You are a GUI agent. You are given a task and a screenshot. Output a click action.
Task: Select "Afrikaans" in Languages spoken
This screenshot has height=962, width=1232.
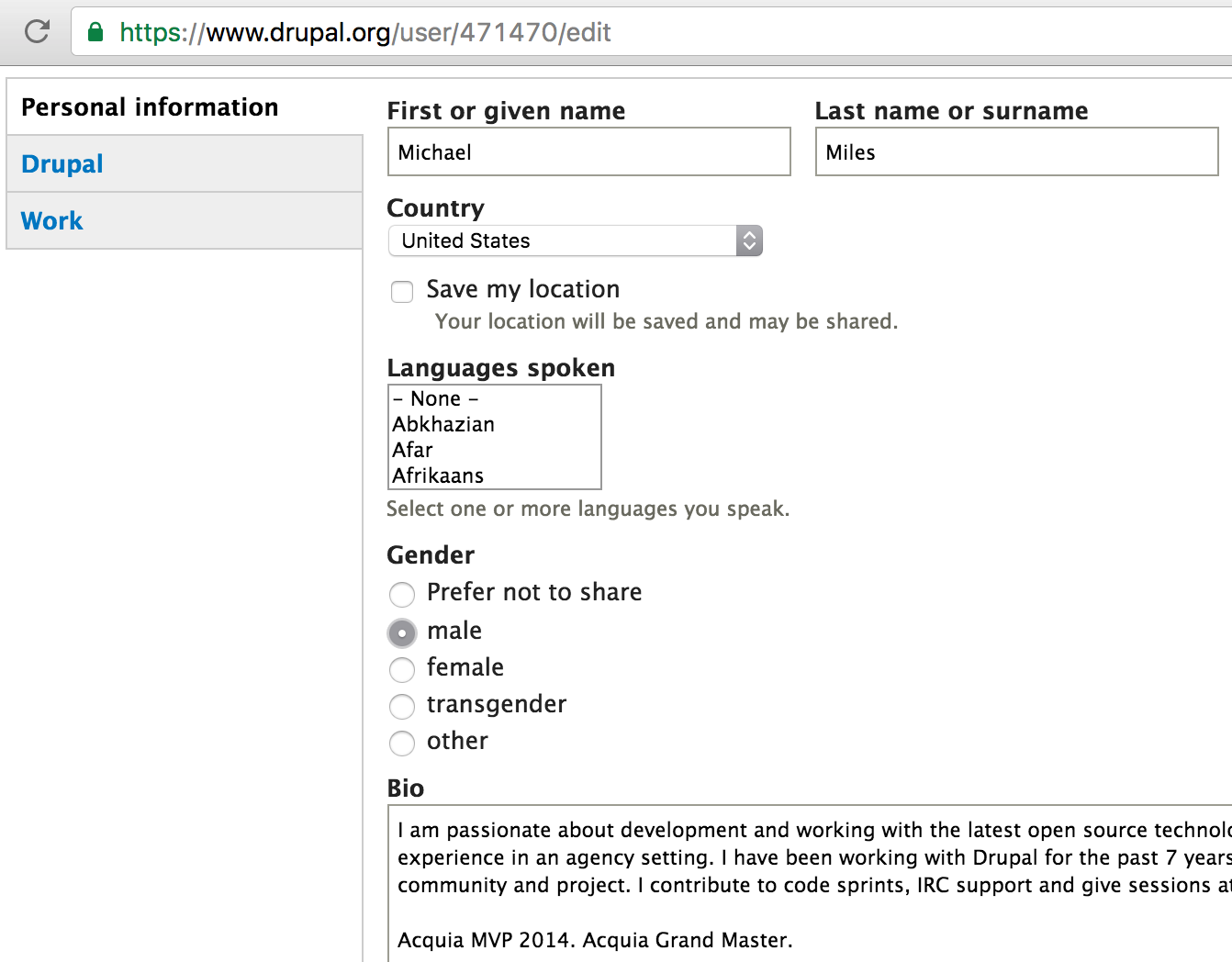(439, 475)
